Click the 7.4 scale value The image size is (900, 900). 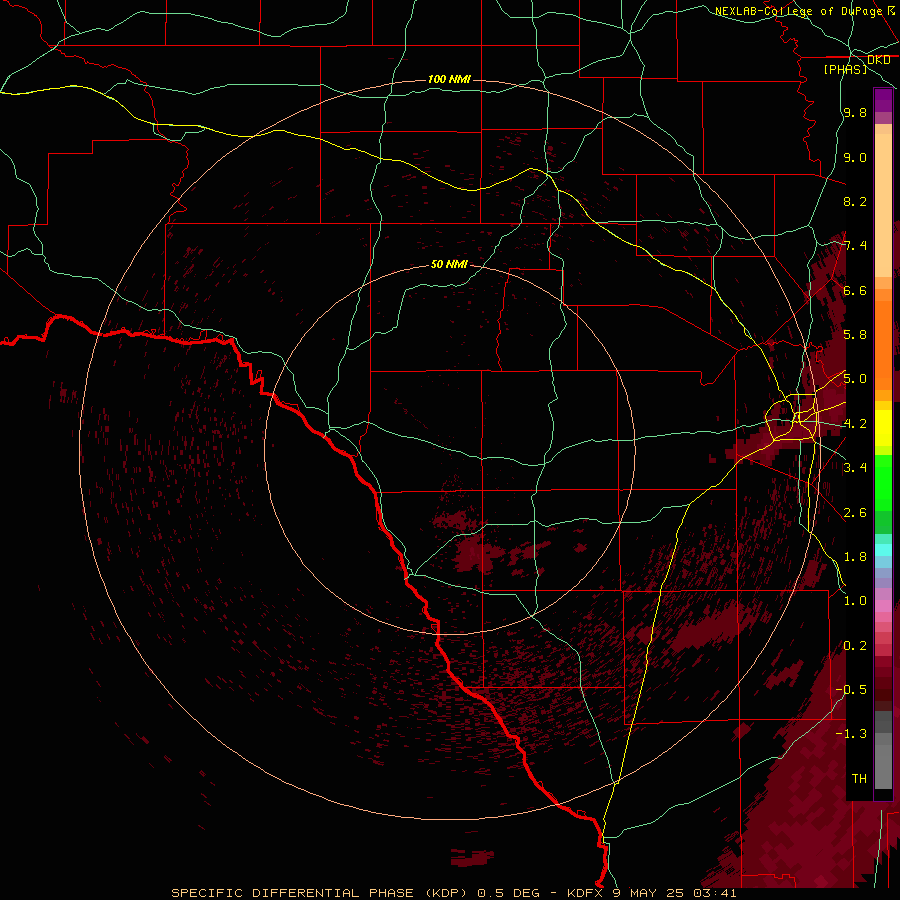coord(855,246)
